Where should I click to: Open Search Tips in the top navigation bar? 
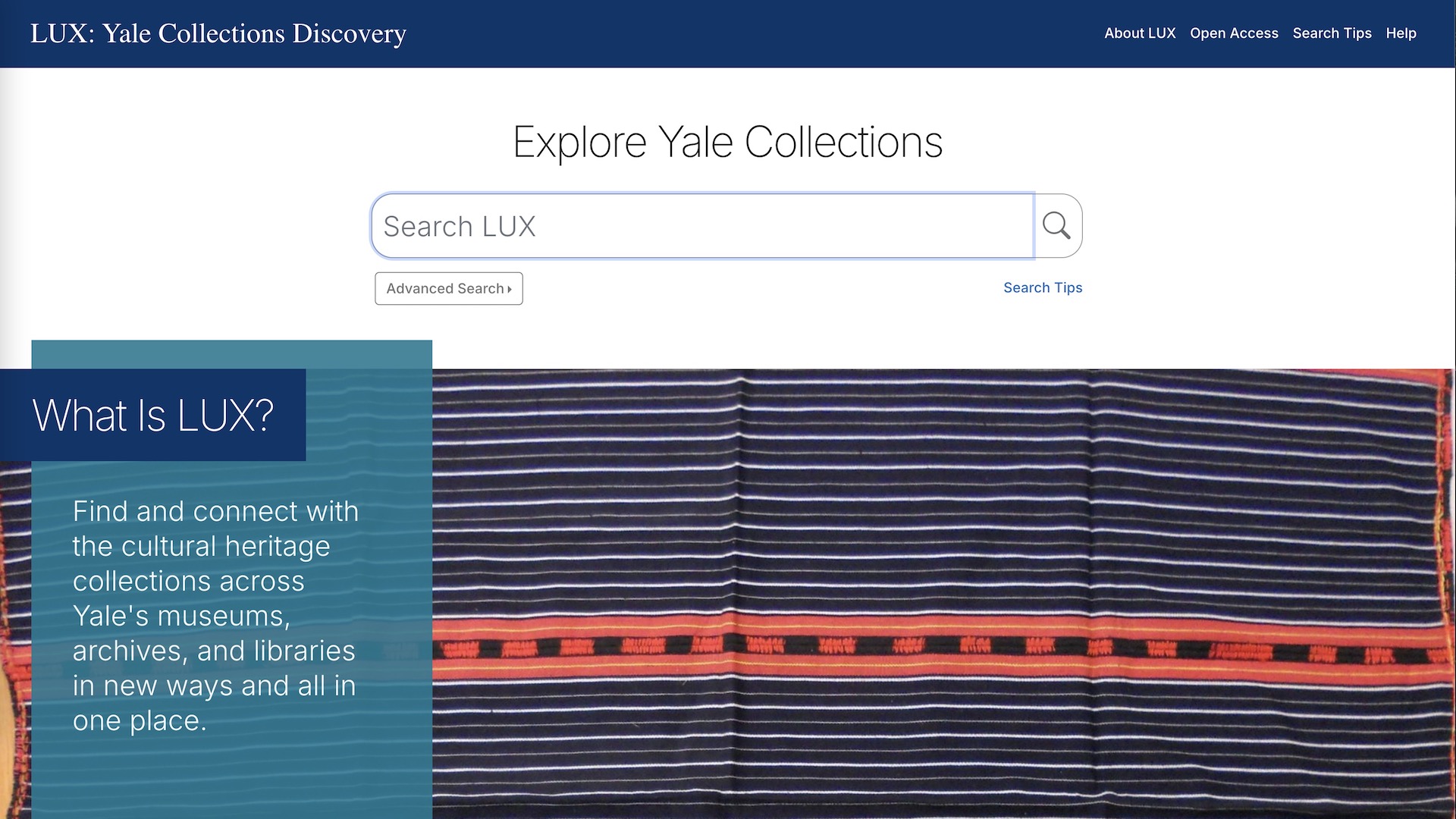click(1332, 33)
